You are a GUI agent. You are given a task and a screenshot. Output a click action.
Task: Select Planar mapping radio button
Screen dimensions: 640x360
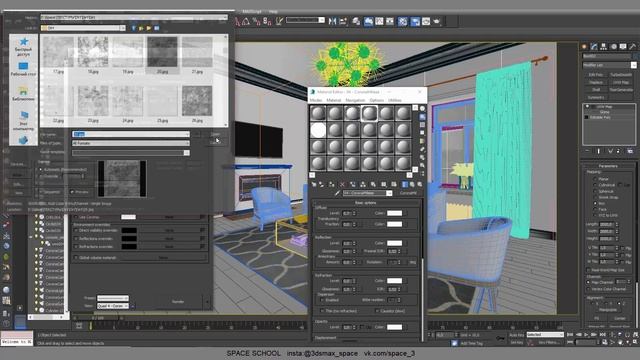(x=595, y=179)
